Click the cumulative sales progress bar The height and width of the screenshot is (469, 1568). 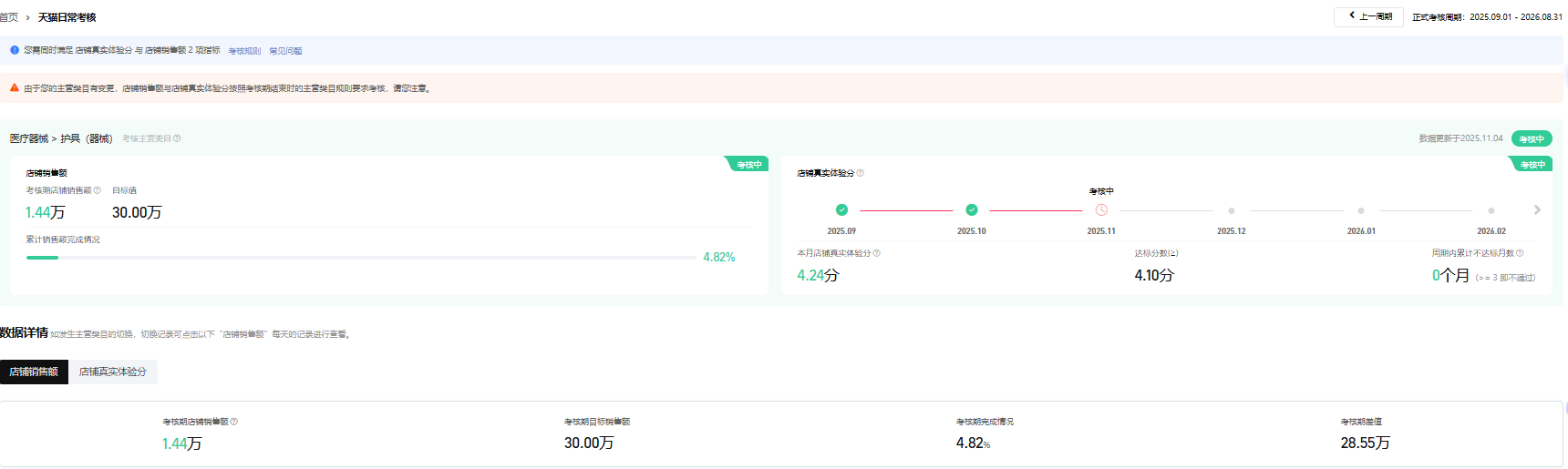pyautogui.click(x=361, y=258)
